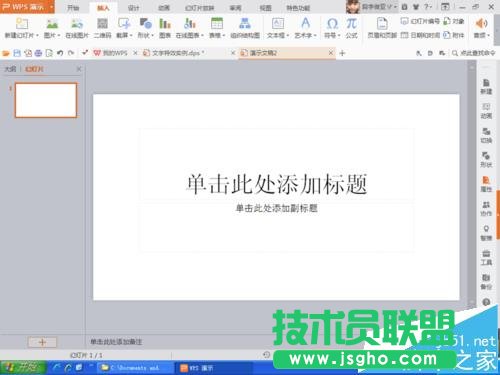Viewport: 500px width, 375px height.
Task: Insert 日期和时间 date and time
Action: click(420, 35)
